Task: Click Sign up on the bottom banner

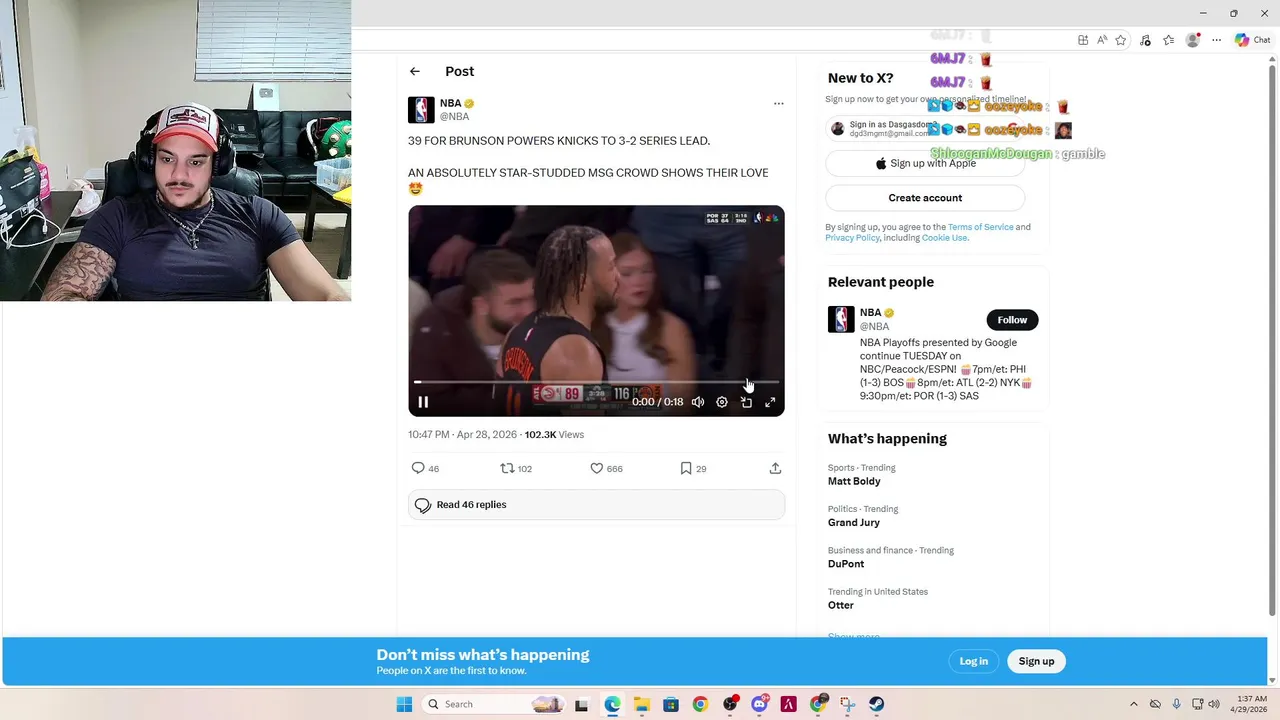Action: tap(1036, 661)
